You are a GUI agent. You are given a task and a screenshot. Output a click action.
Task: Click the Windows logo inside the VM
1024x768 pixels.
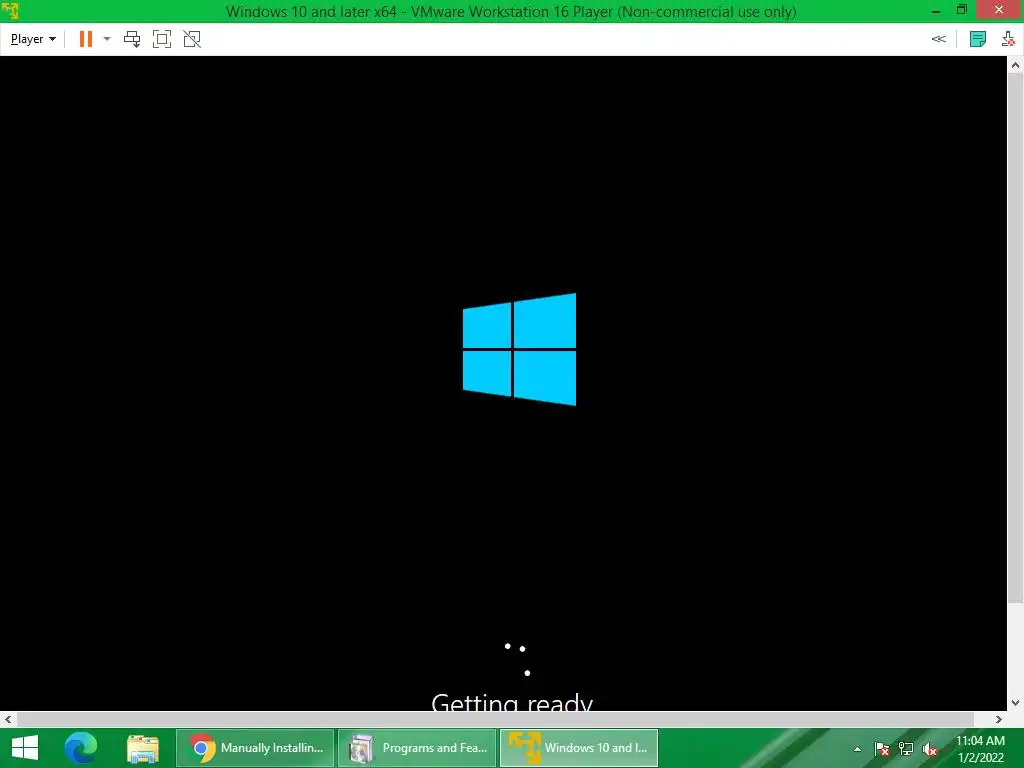tap(519, 349)
